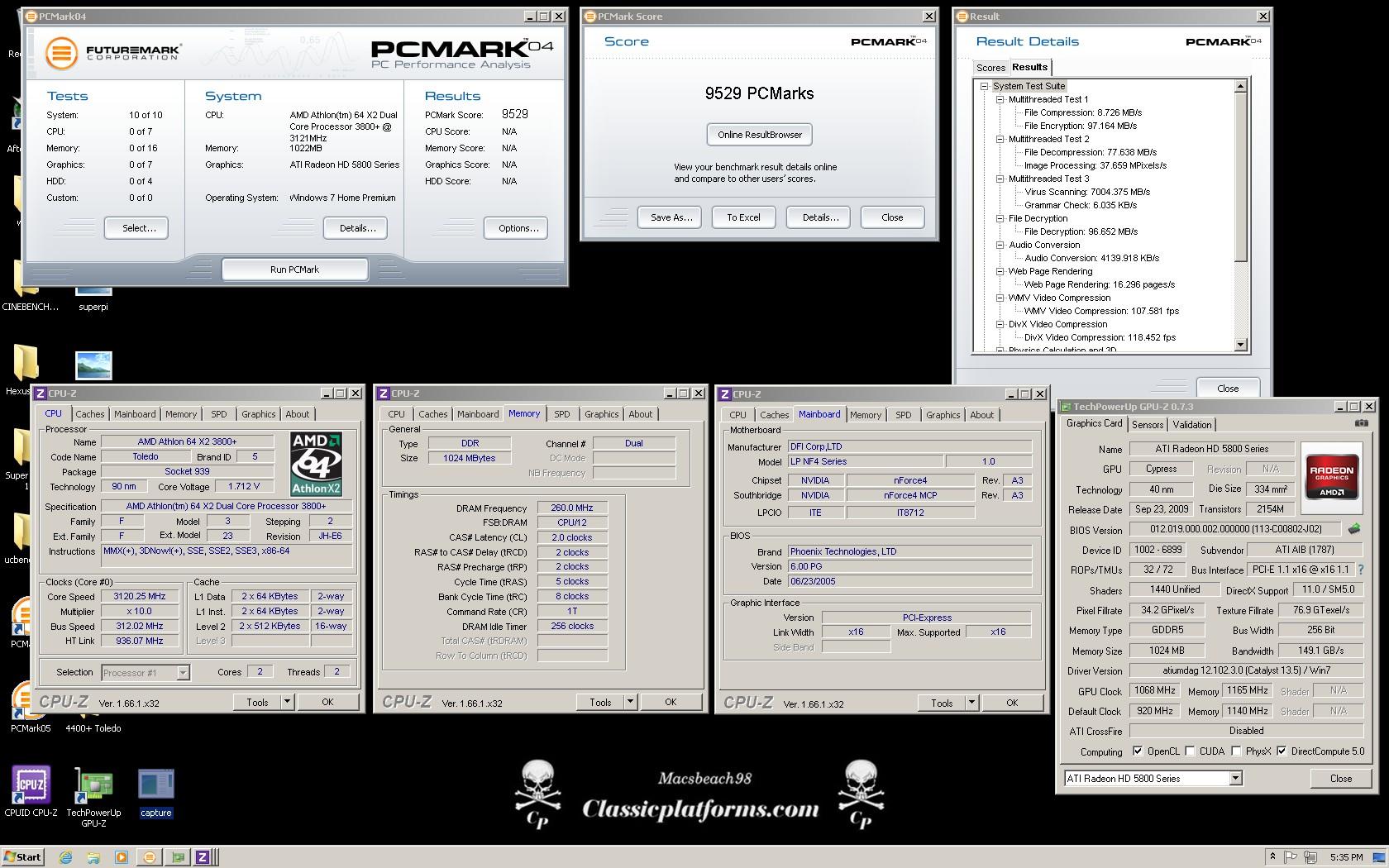Collapse the File Decryption tree node
The height and width of the screenshot is (868, 1389).
pyautogui.click(x=1000, y=218)
